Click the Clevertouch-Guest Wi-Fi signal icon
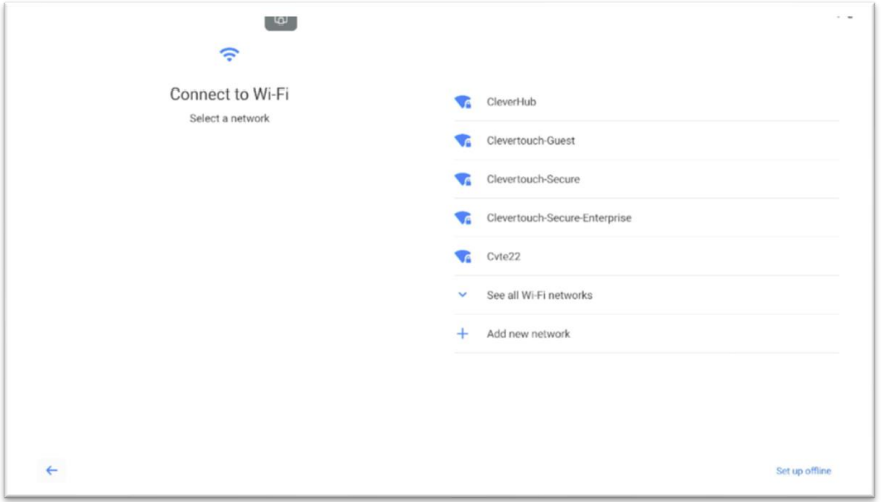This screenshot has width=881, height=502. 463,141
